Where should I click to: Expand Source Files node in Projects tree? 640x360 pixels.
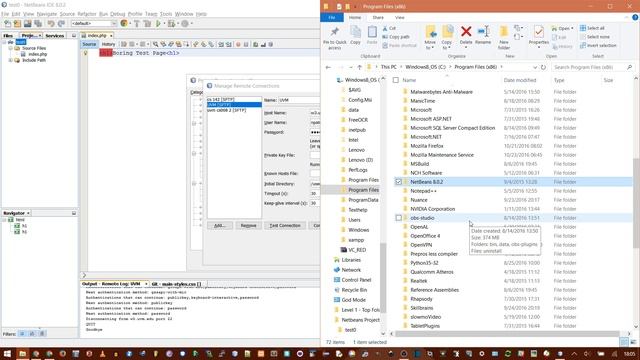click(11, 48)
